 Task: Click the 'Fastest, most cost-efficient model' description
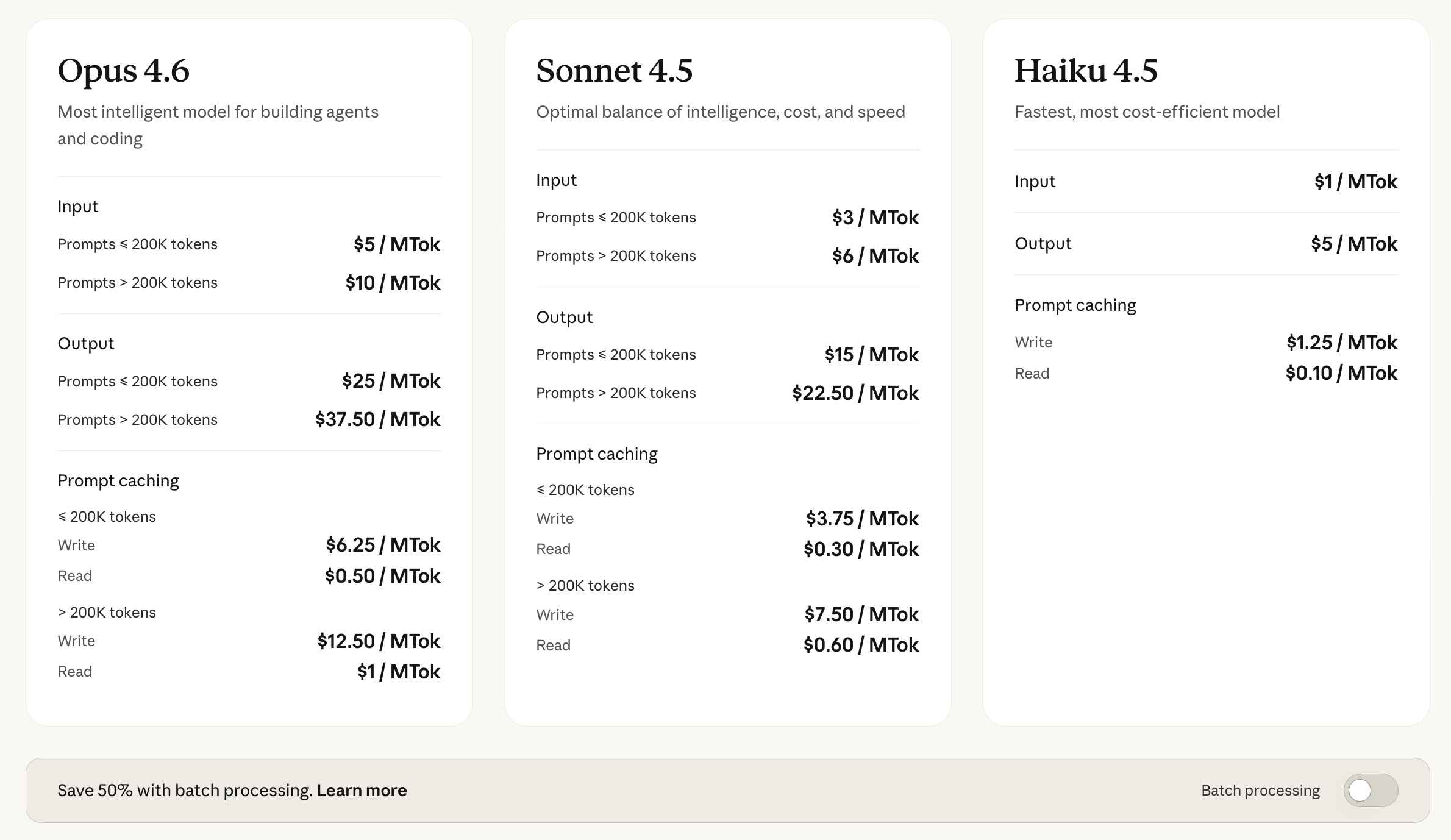click(x=1147, y=112)
